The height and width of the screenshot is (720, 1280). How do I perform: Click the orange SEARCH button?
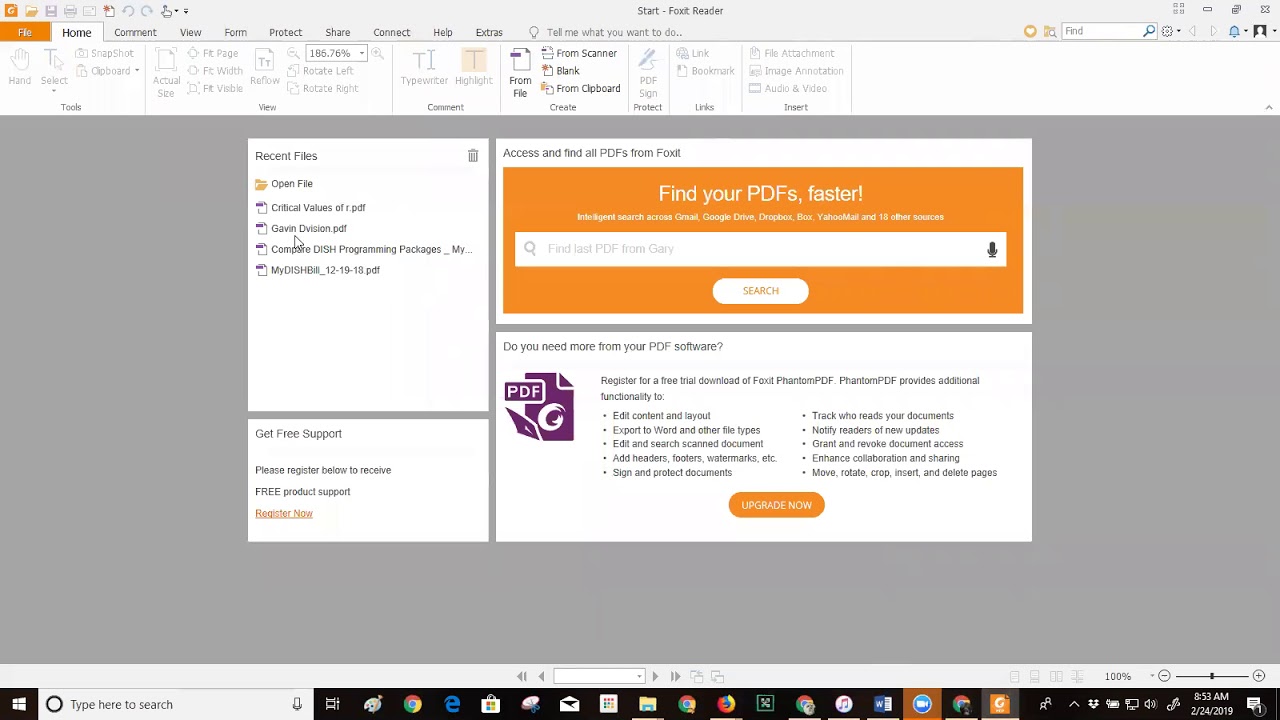(760, 291)
